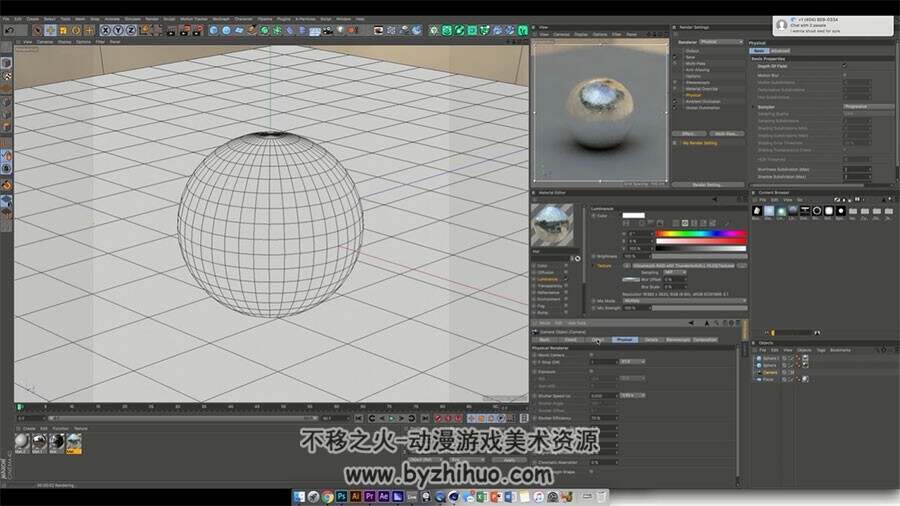Screen dimensions: 900x506
Task: Click Render to Picture Viewer icon
Action: pos(184,30)
